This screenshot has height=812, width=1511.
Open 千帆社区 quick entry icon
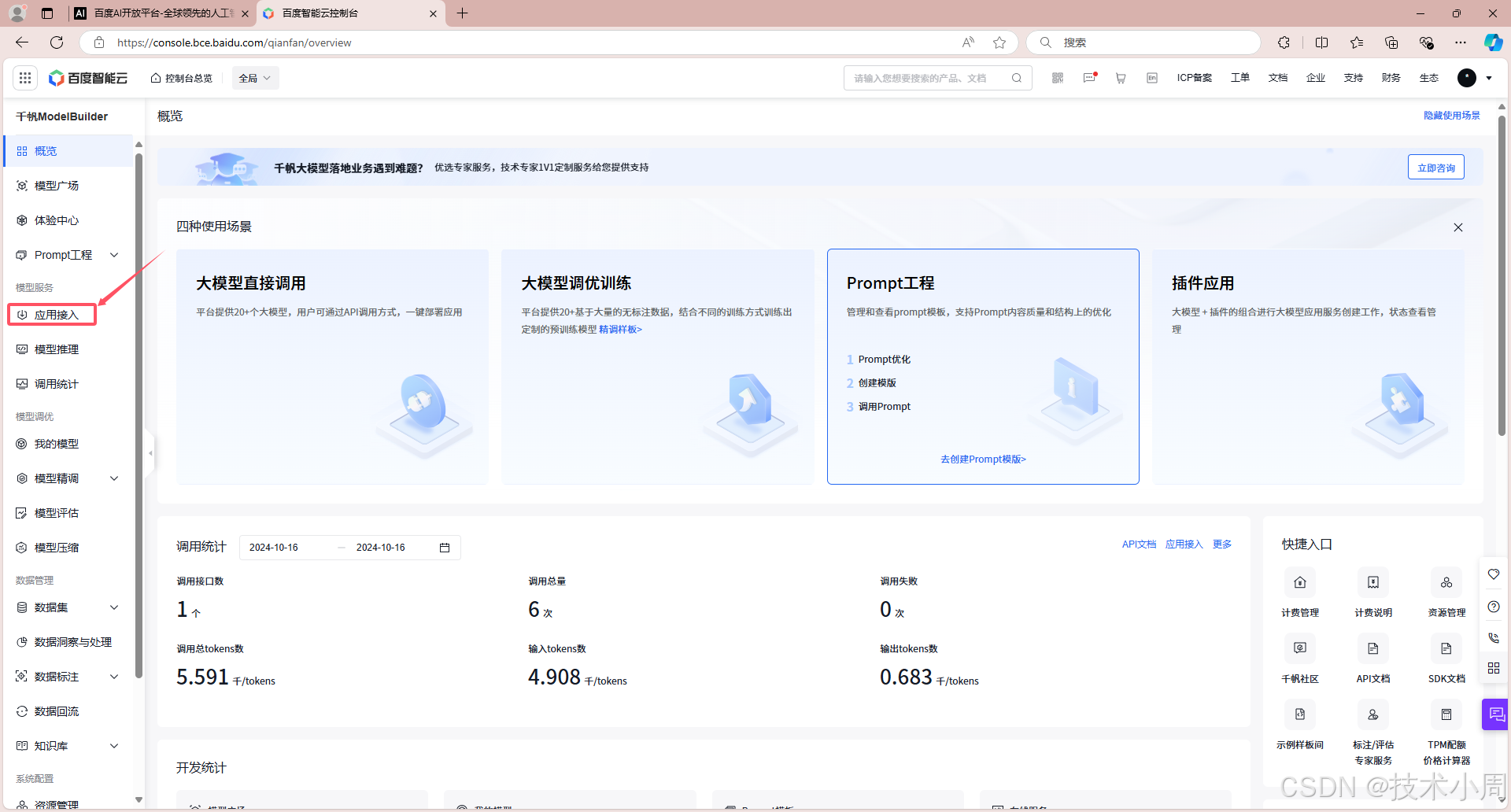(1300, 648)
